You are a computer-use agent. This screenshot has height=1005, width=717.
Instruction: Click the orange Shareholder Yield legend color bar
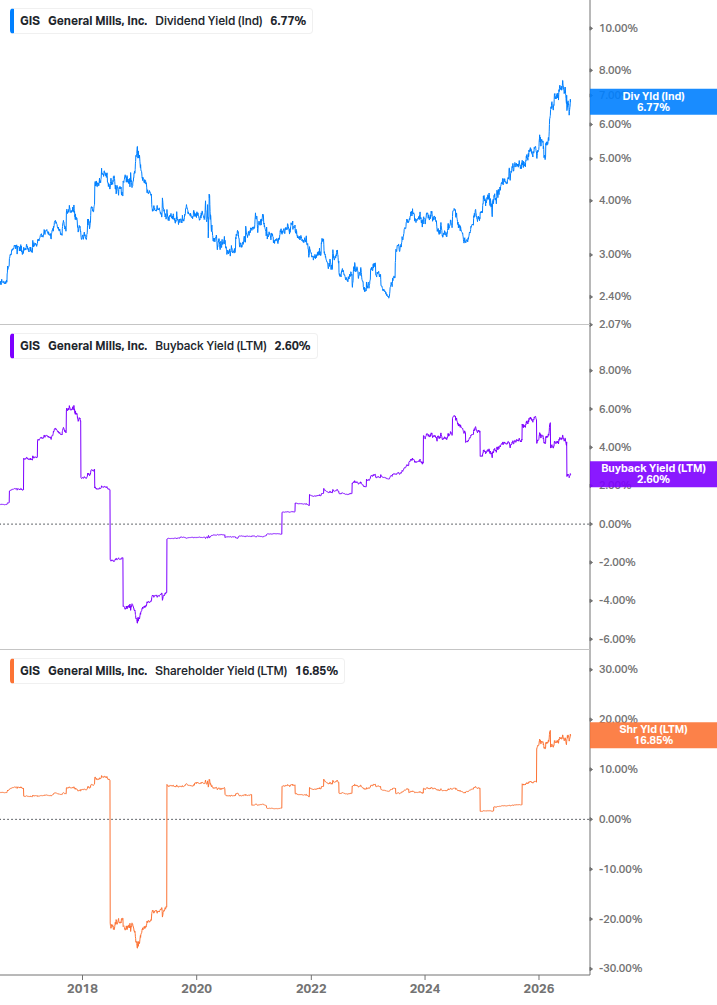point(12,671)
